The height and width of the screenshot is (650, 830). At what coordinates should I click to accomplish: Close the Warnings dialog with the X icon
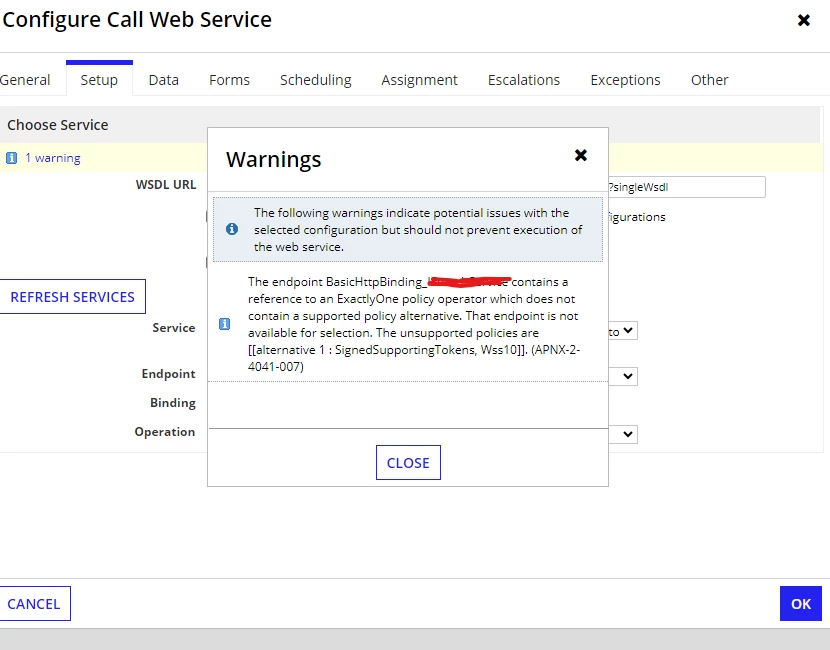coord(581,155)
